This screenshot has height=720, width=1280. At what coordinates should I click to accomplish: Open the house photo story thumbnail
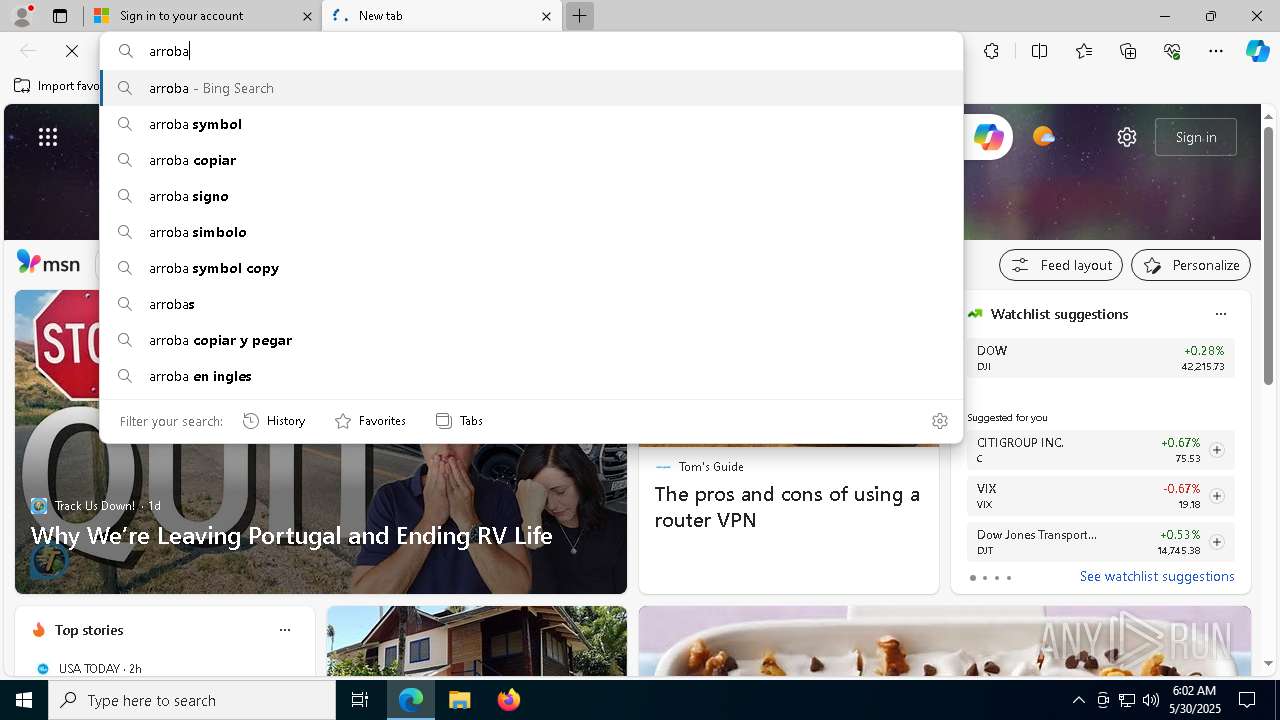pos(477,641)
